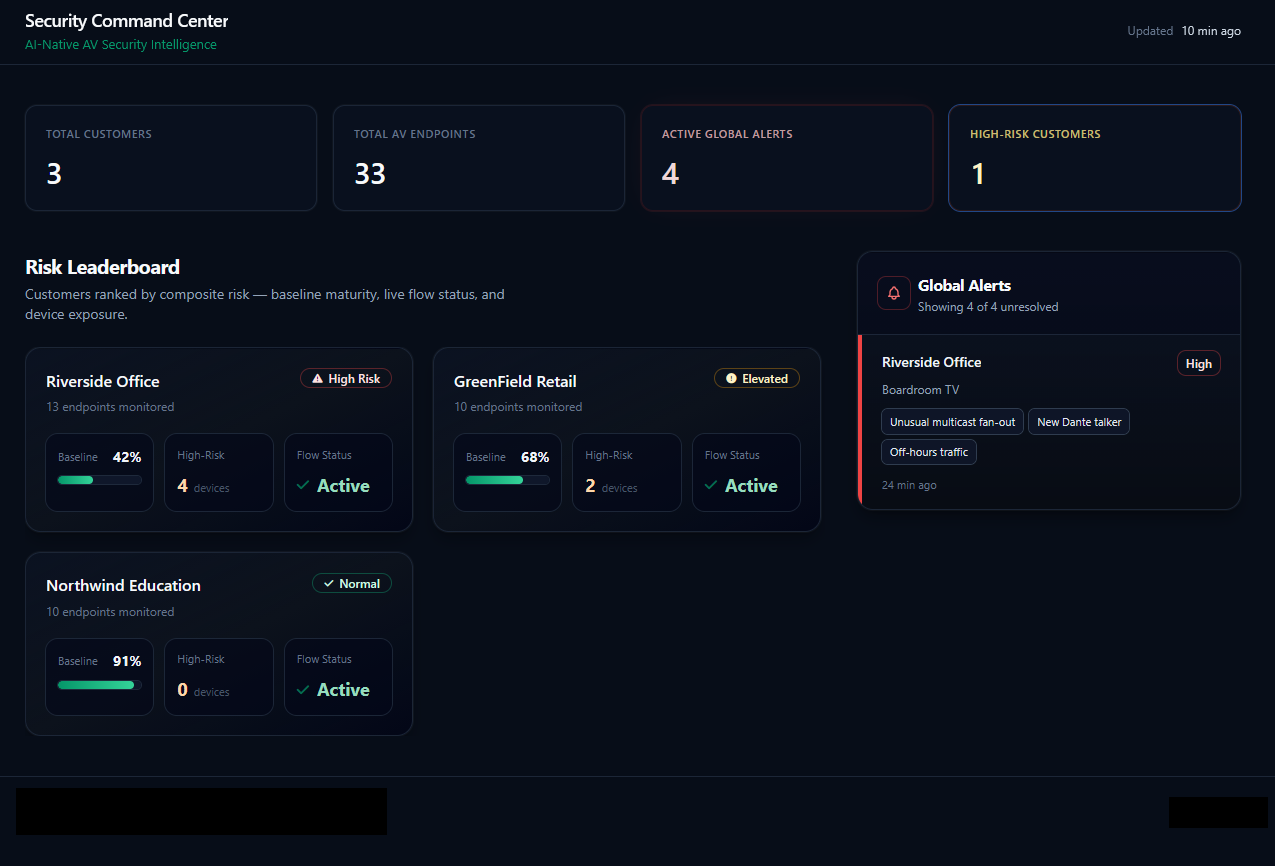Click the Risk Leaderboard heading

102,267
